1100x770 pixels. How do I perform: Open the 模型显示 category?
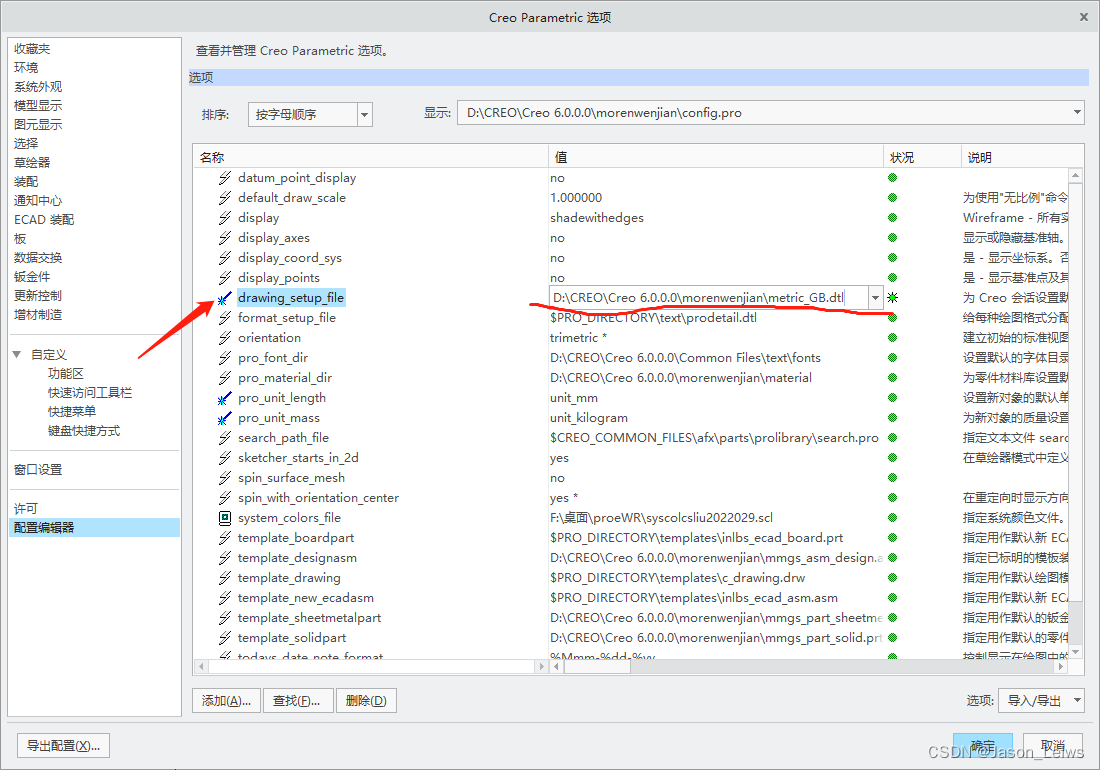point(38,106)
